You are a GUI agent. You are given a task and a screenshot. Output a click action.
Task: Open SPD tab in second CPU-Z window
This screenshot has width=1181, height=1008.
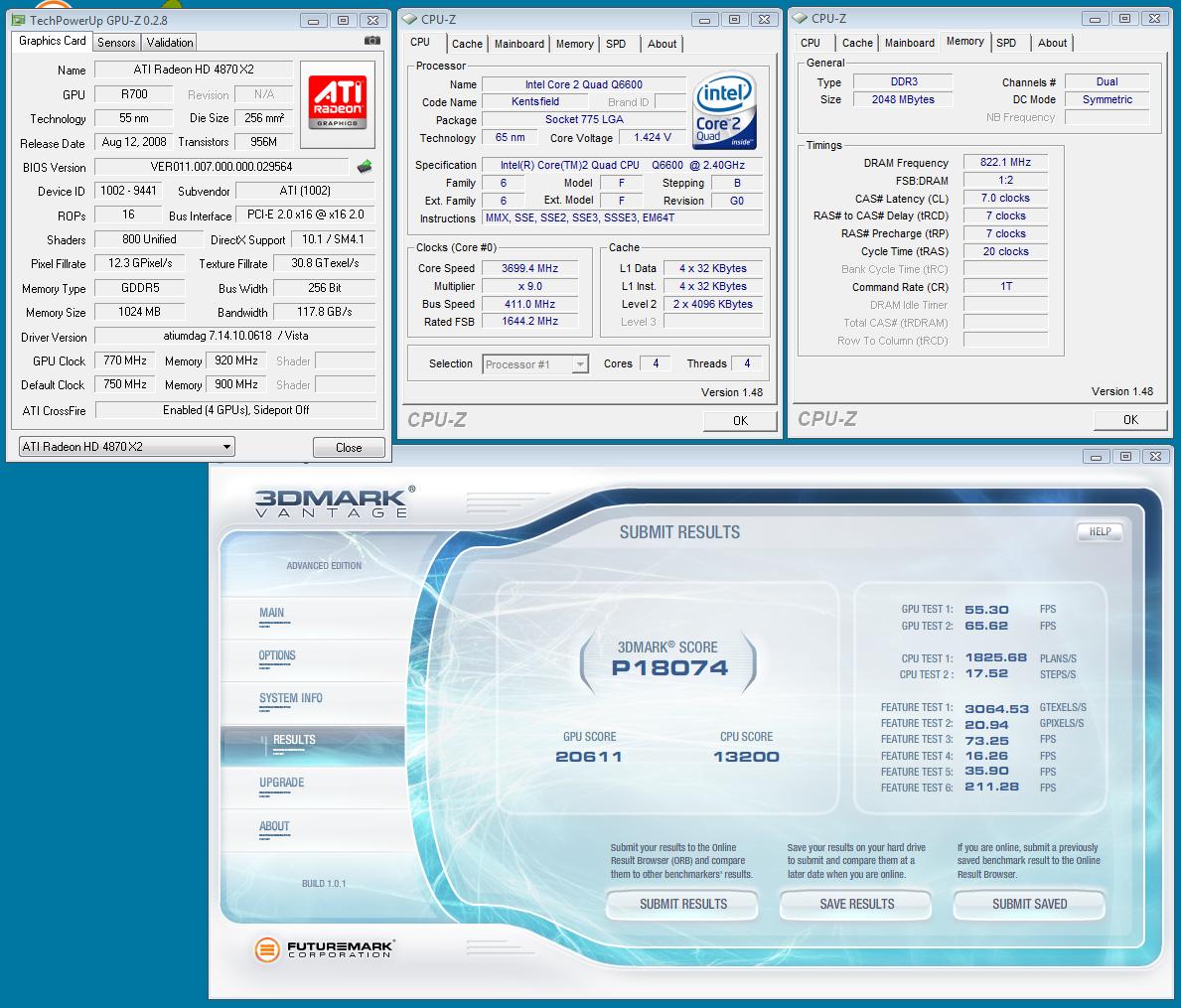click(x=1006, y=43)
